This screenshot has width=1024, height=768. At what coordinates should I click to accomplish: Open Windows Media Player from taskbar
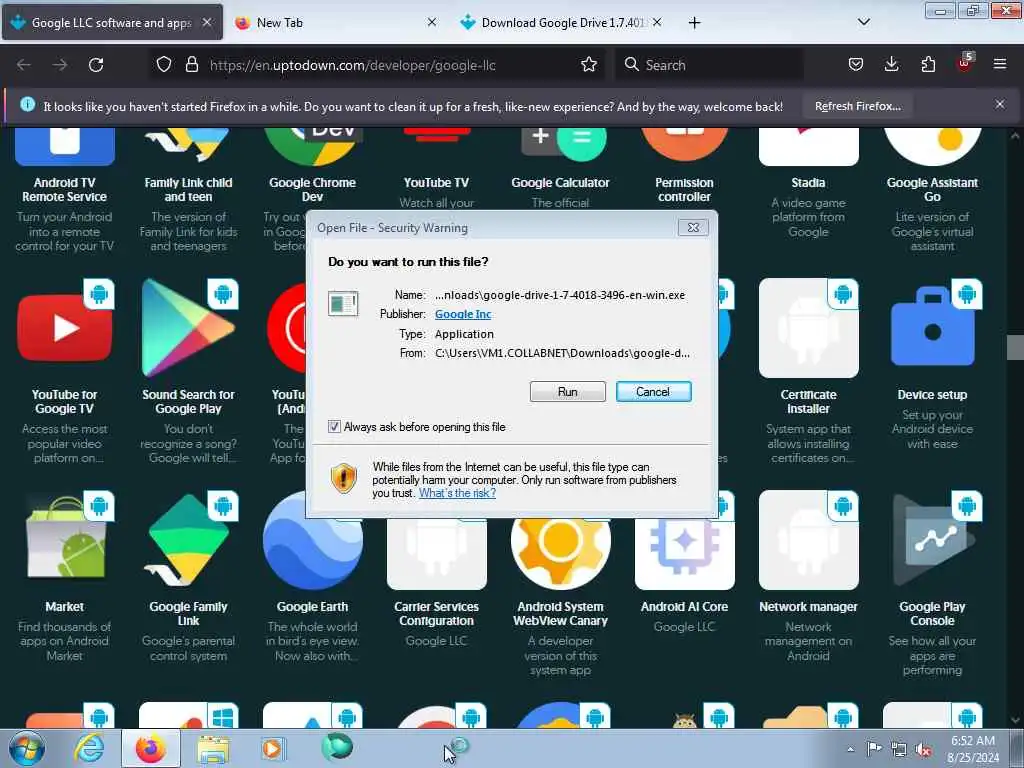click(272, 749)
